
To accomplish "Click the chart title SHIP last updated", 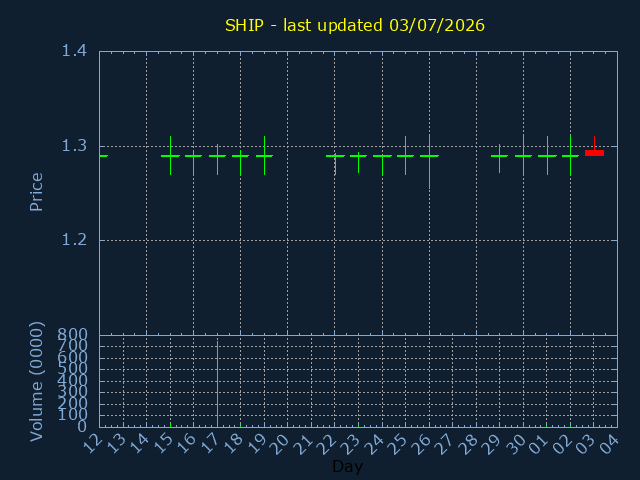I will 355,25.
